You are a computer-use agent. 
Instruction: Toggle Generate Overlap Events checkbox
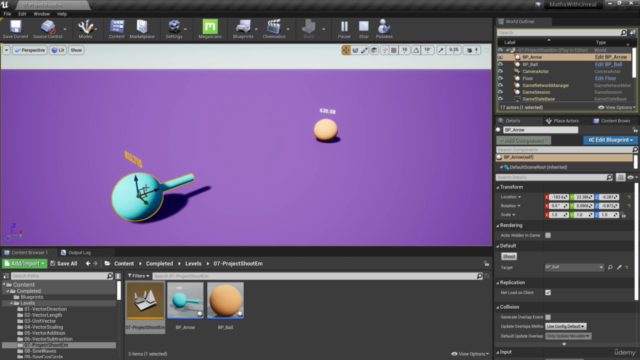pyautogui.click(x=548, y=317)
